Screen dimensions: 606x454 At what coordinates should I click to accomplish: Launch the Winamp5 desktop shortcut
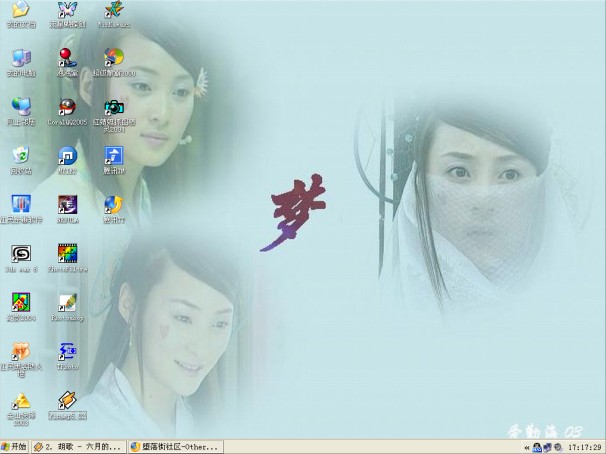67,400
